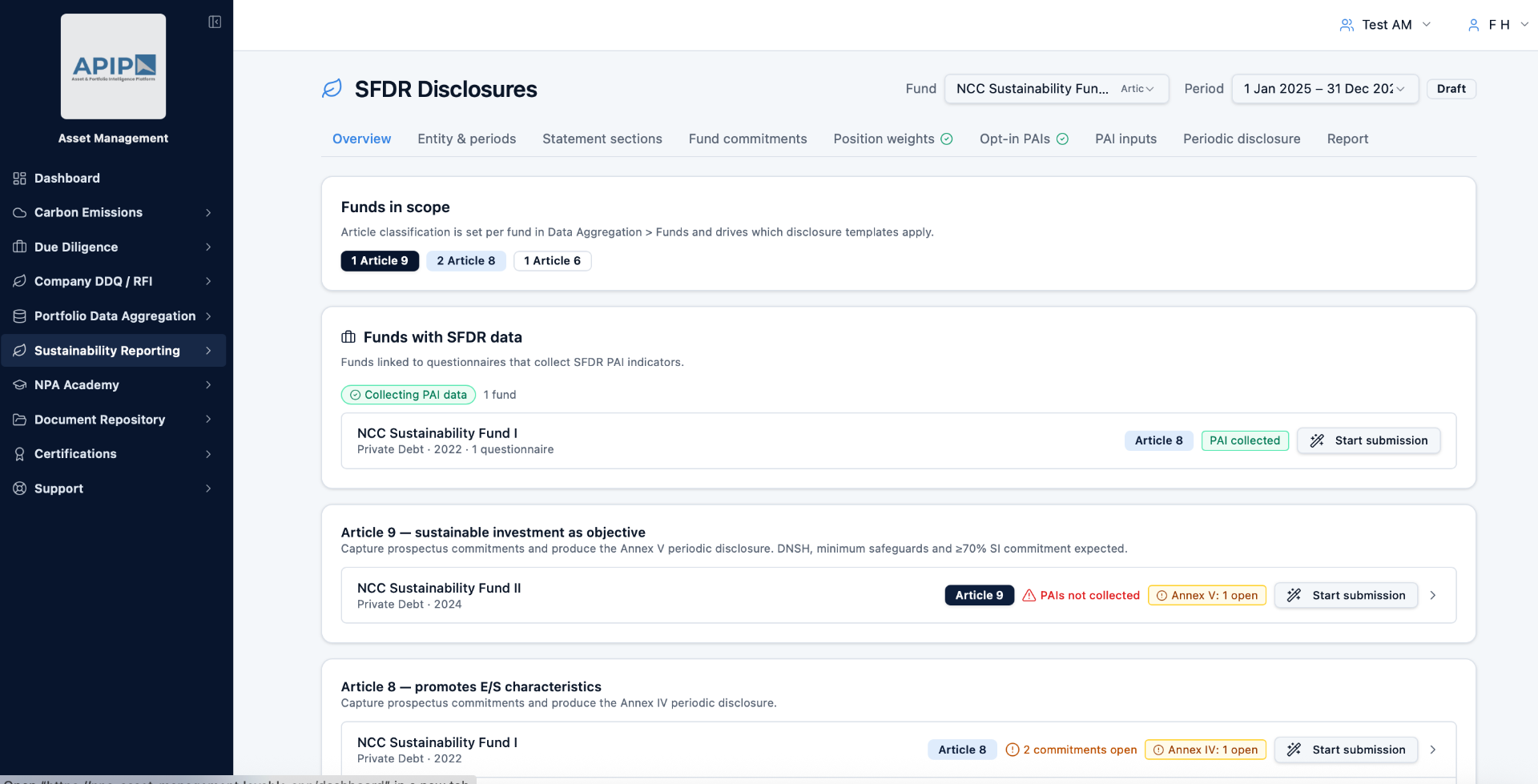Click the NPA Academy graduation cap icon
This screenshot has height=784, width=1538.
(20, 384)
